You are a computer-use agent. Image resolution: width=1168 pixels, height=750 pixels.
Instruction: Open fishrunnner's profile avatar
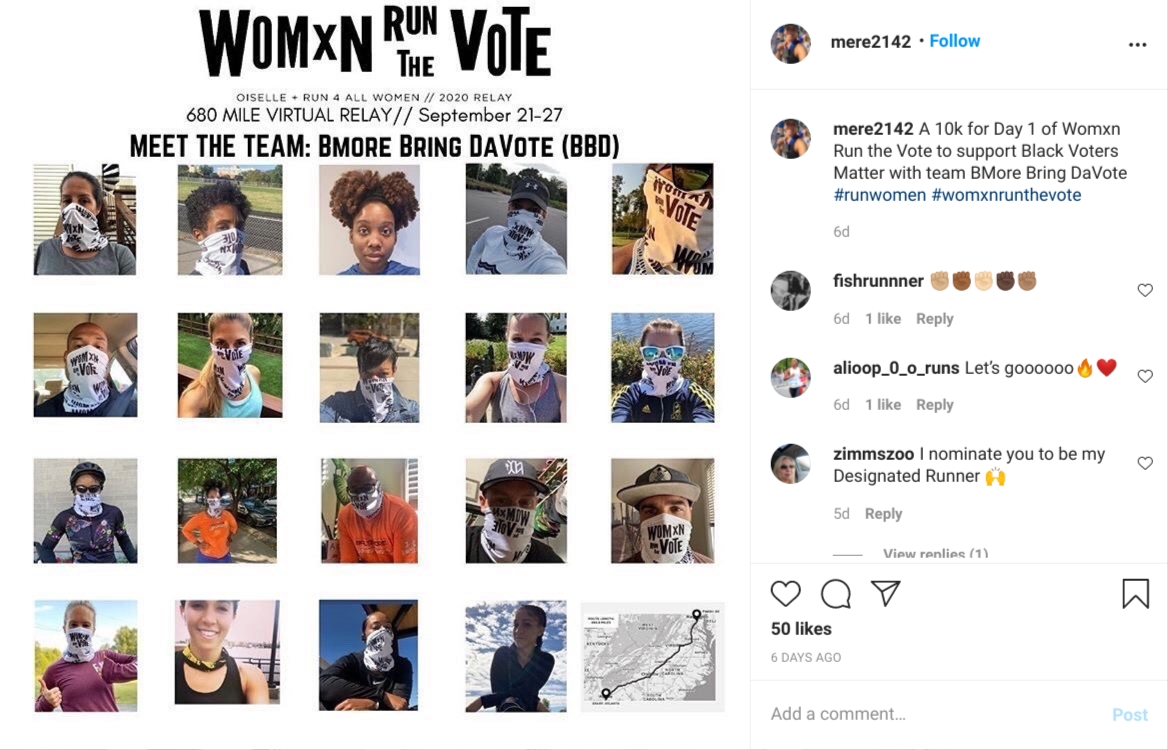790,290
